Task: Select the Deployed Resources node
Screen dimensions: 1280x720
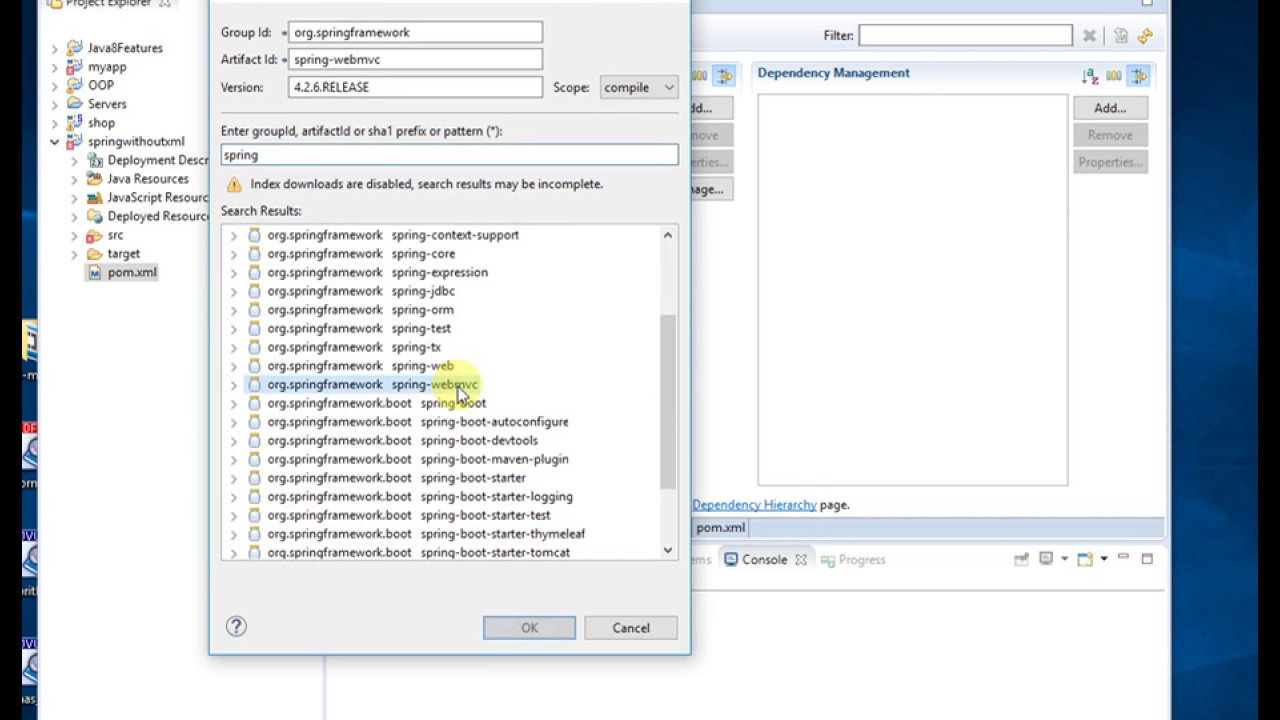Action: pyautogui.click(x=157, y=216)
